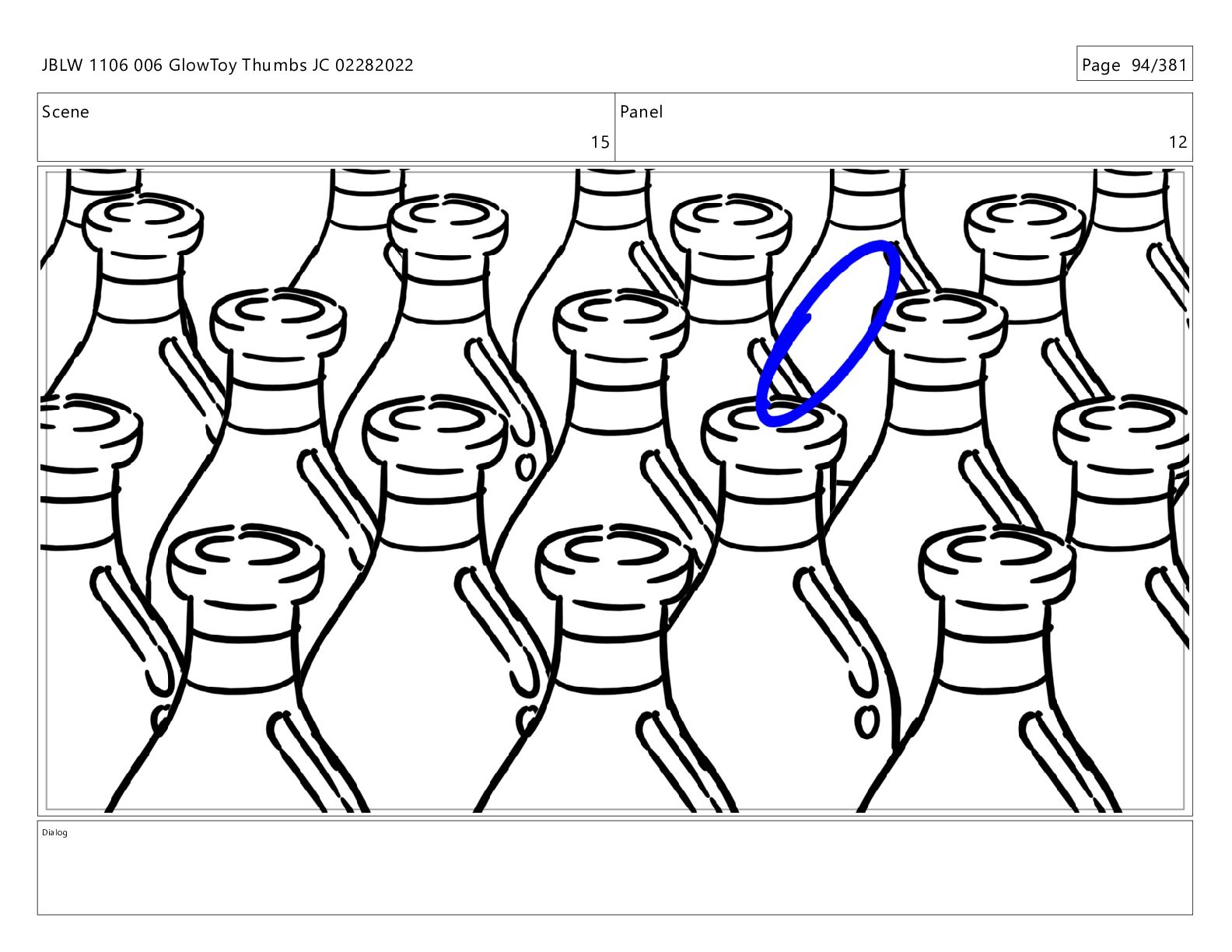Click the small droplet near the middle bottle

[526, 467]
